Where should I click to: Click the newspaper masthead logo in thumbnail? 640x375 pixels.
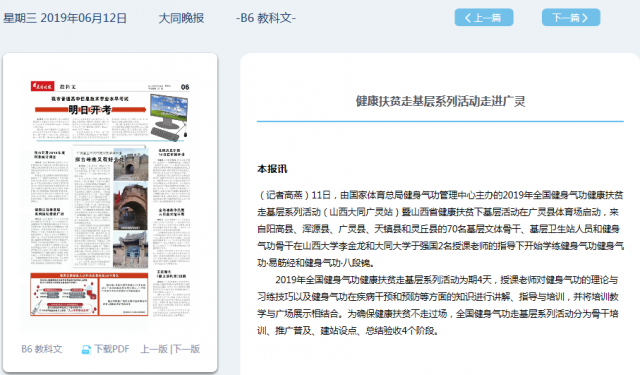(42, 86)
